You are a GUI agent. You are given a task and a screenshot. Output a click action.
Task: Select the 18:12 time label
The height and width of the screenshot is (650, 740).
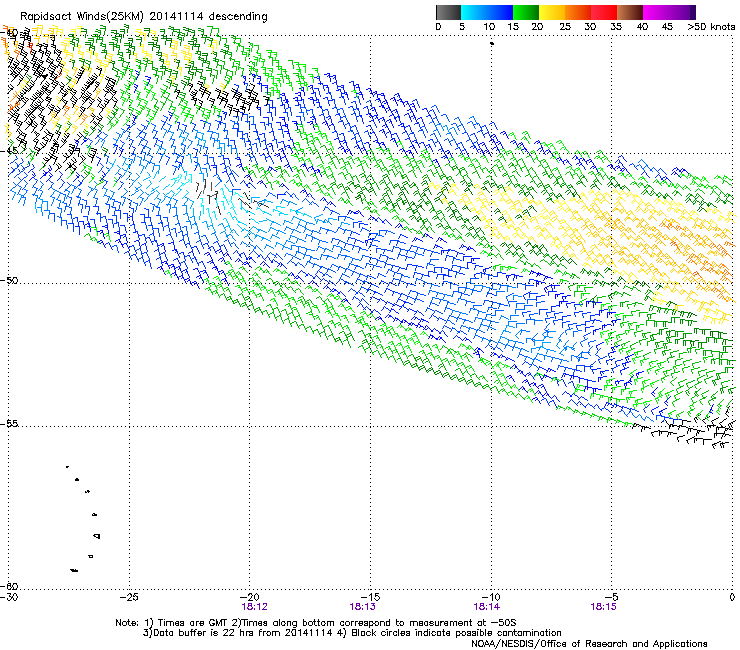[254, 607]
